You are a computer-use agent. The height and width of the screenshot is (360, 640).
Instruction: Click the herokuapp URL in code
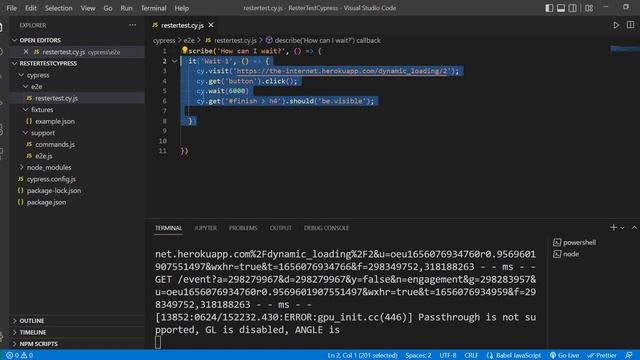[342, 71]
